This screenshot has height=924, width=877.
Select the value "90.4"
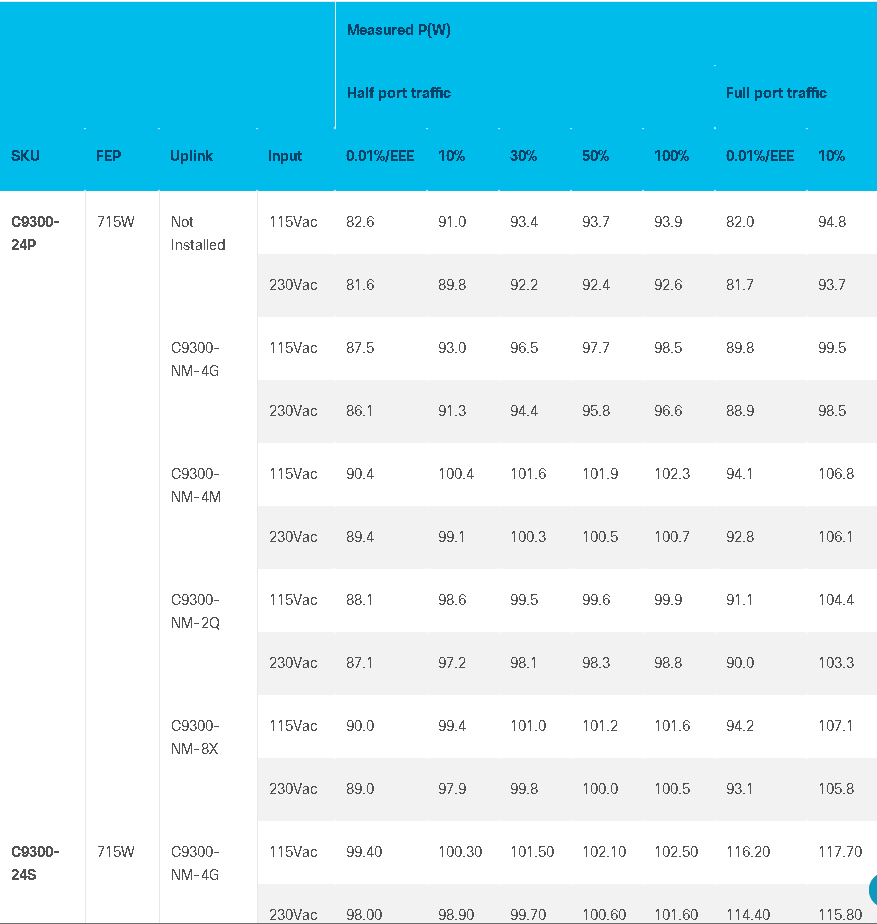point(360,474)
